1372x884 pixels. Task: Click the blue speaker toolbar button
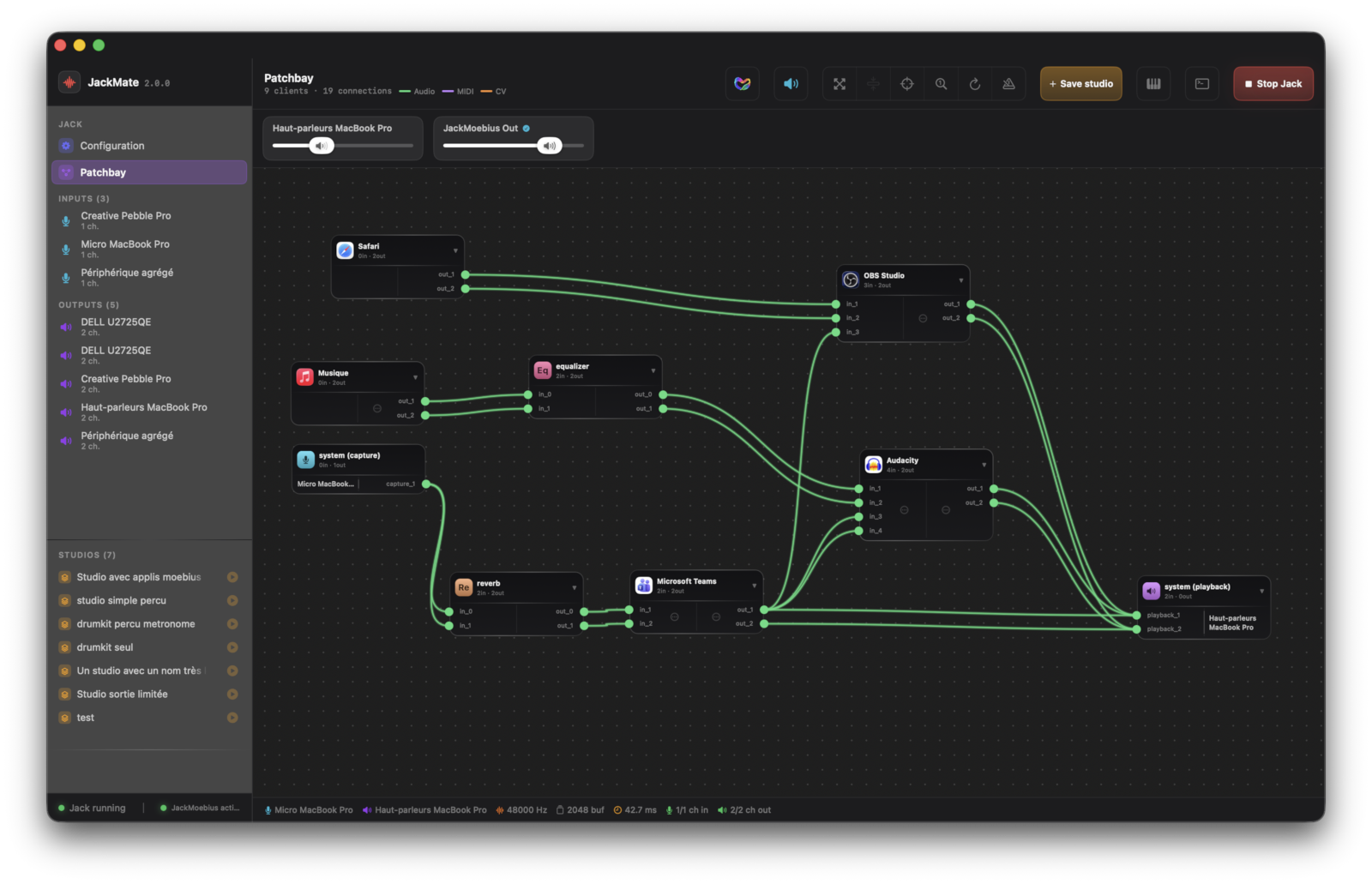click(791, 84)
